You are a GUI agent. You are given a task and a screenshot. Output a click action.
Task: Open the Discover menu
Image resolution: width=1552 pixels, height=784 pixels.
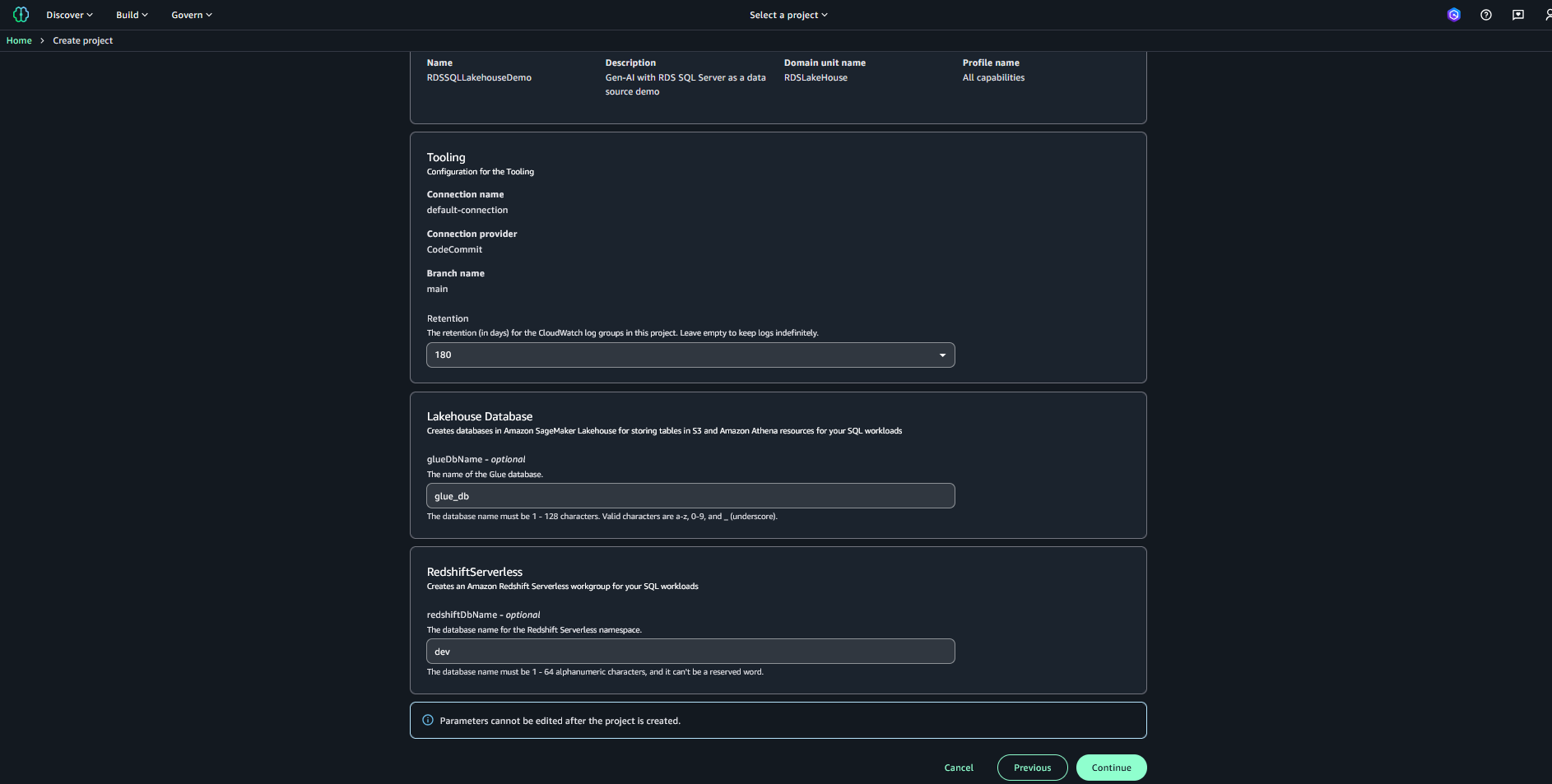point(69,15)
